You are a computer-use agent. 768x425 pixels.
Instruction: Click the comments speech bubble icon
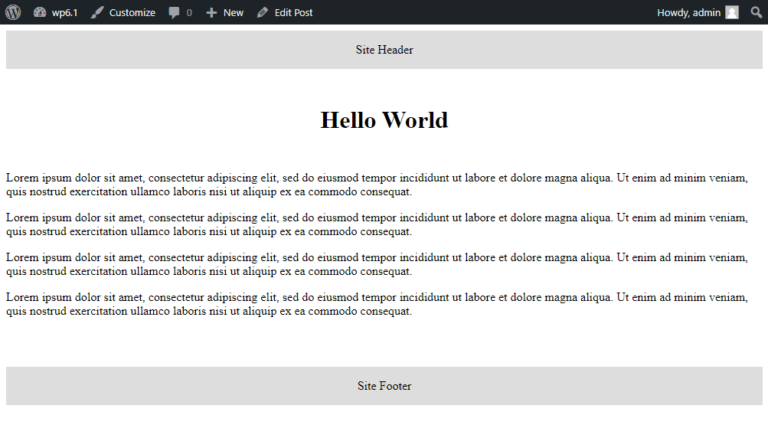pos(175,12)
